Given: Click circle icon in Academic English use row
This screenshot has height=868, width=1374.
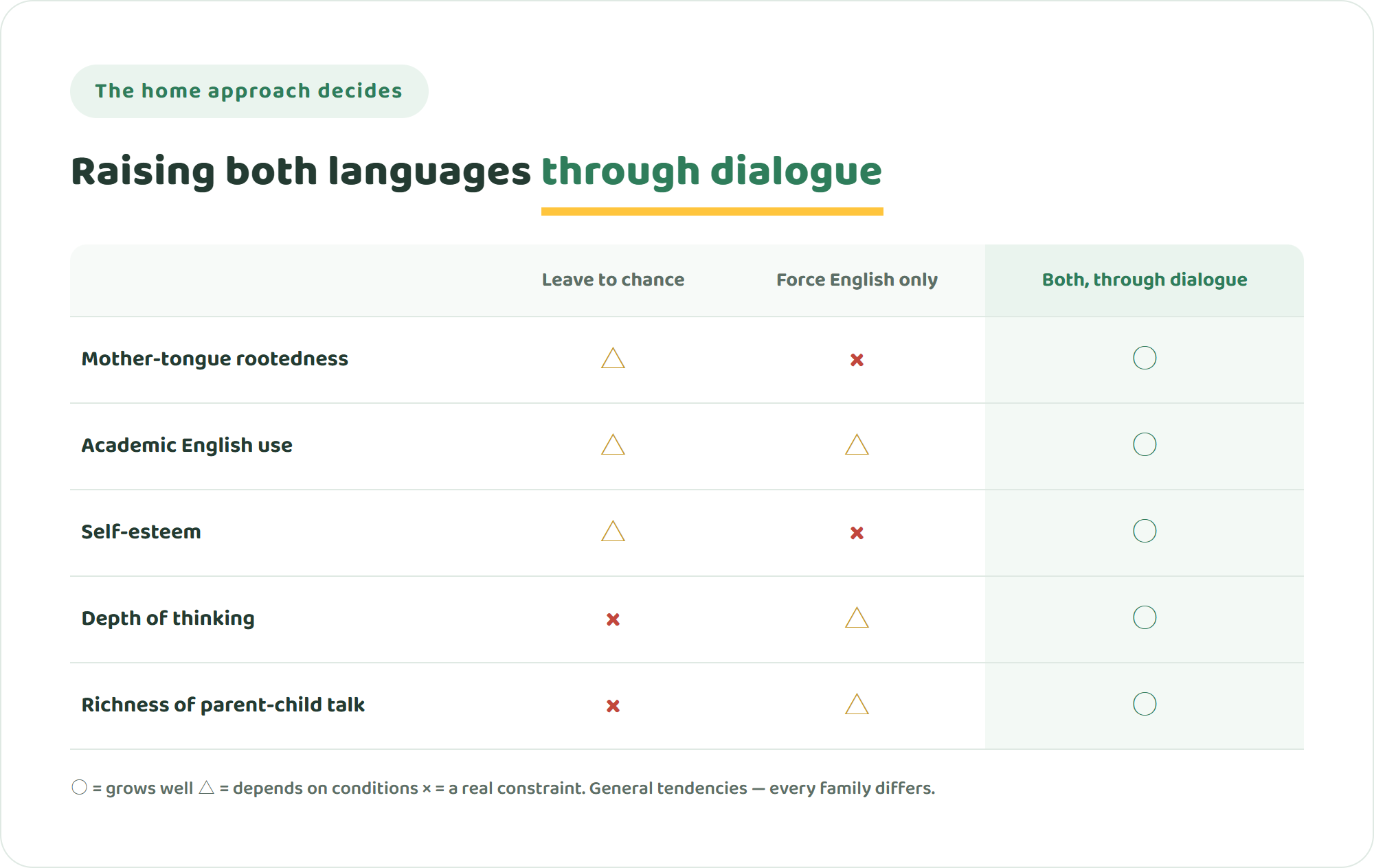Looking at the screenshot, I should (x=1145, y=444).
